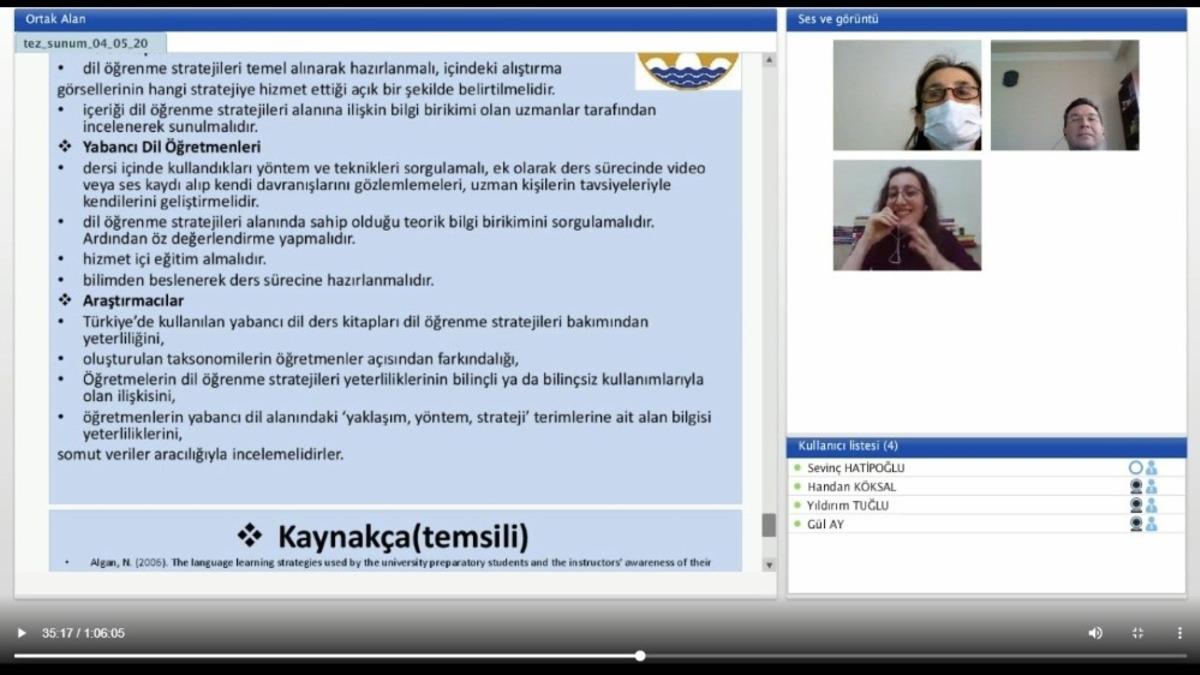Click the webcam icon next to Yıldırım TUĞLU
Screen dimensions: 1200x675
(x=1136, y=504)
